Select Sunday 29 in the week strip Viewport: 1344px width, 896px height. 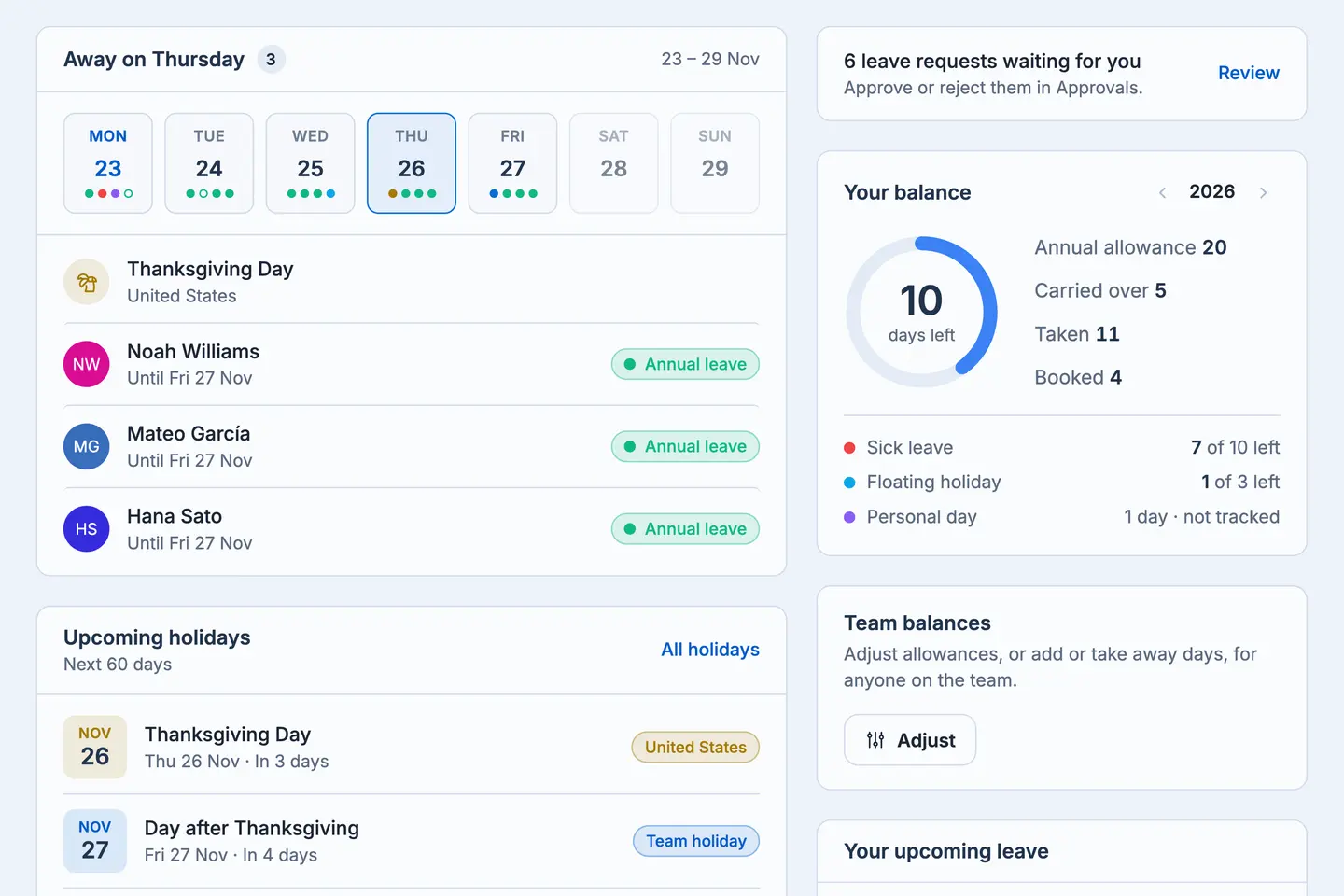point(715,163)
